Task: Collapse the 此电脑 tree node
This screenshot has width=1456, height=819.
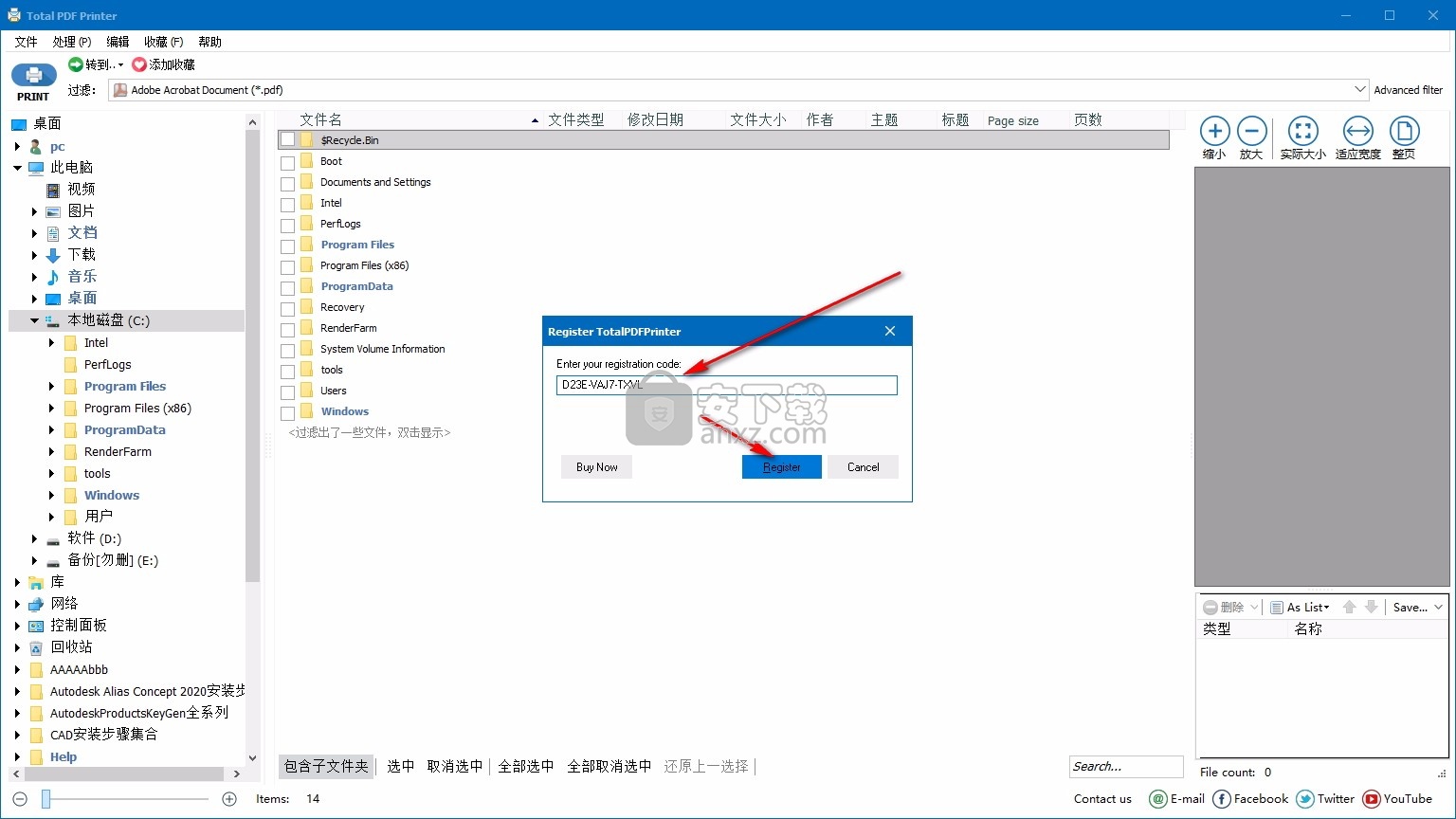Action: point(18,168)
